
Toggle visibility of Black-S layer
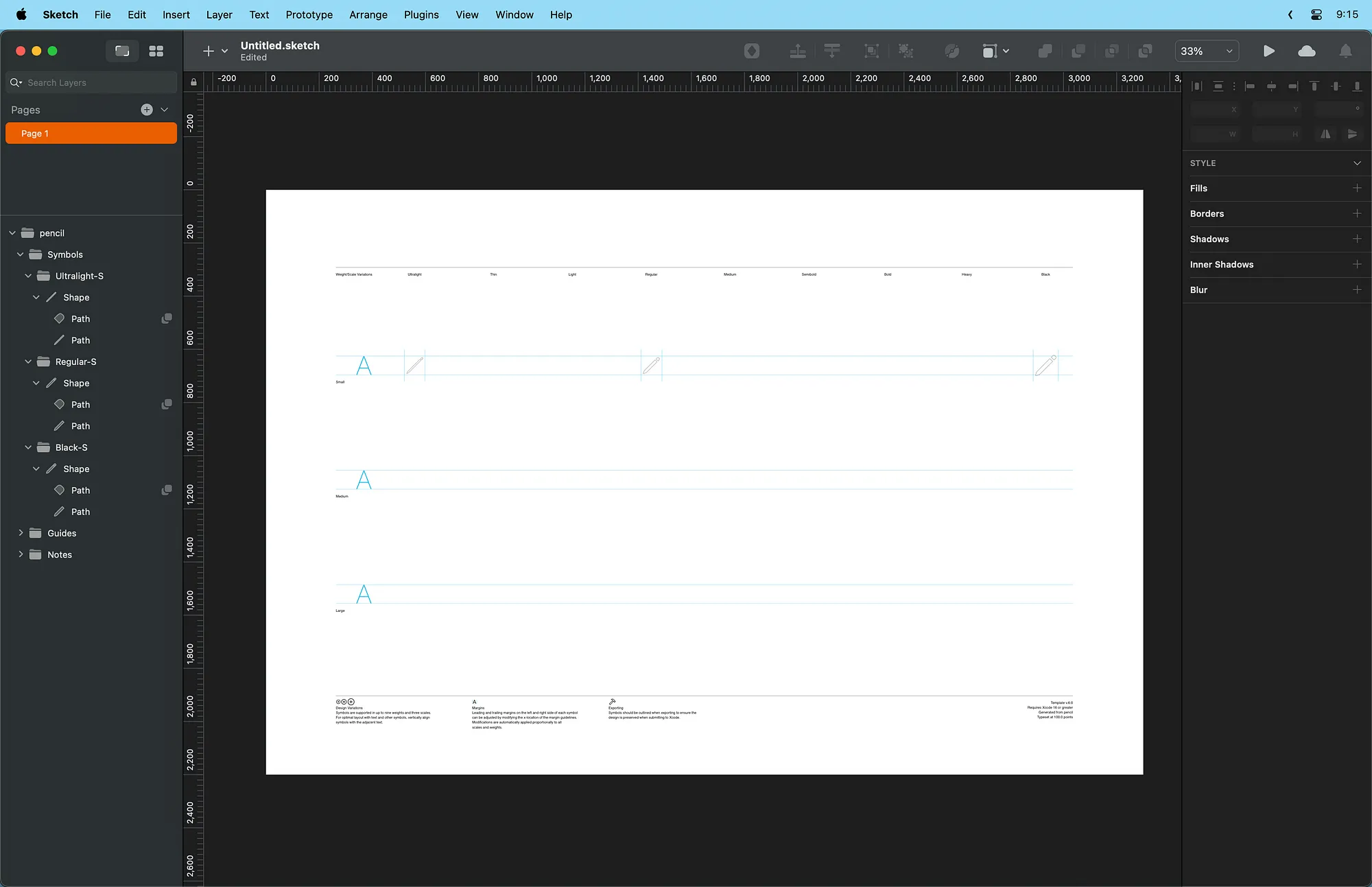click(169, 447)
